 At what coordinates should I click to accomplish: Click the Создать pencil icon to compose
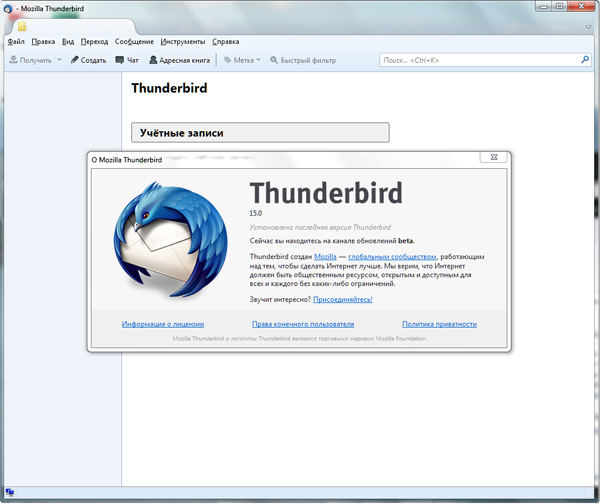(75, 60)
